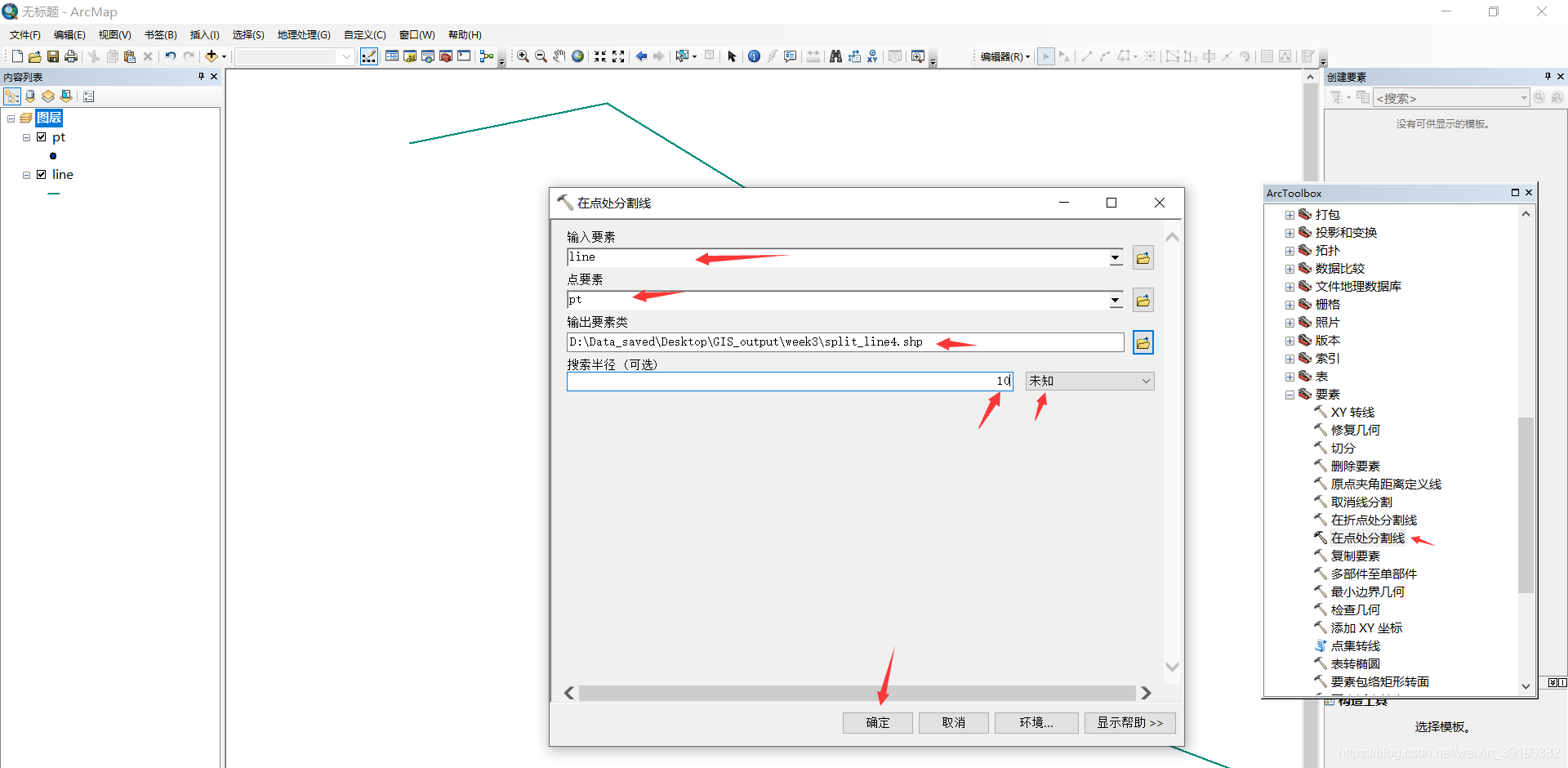The height and width of the screenshot is (768, 1568).
Task: Click the output feature class path field
Action: pos(845,342)
